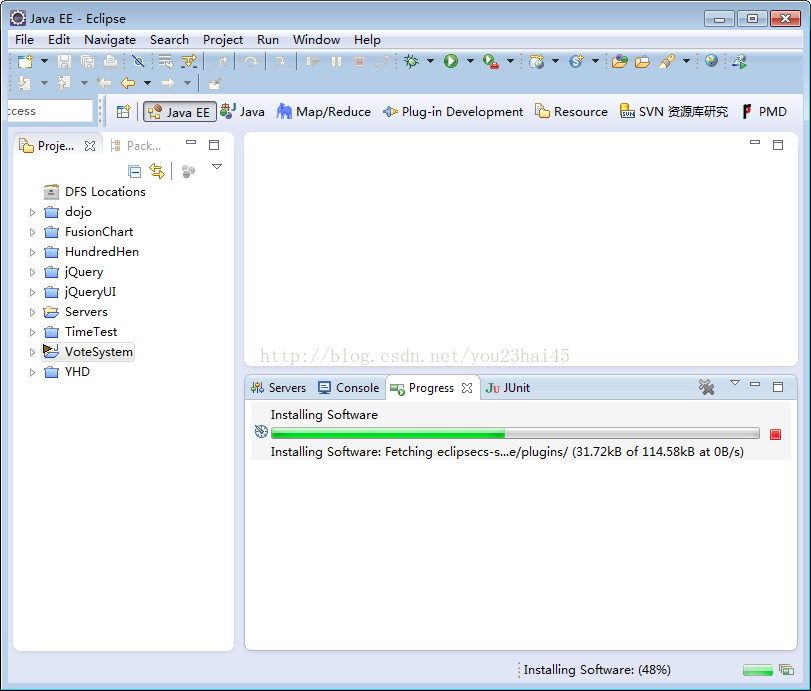Click the Print icon
The image size is (811, 691).
[110, 62]
